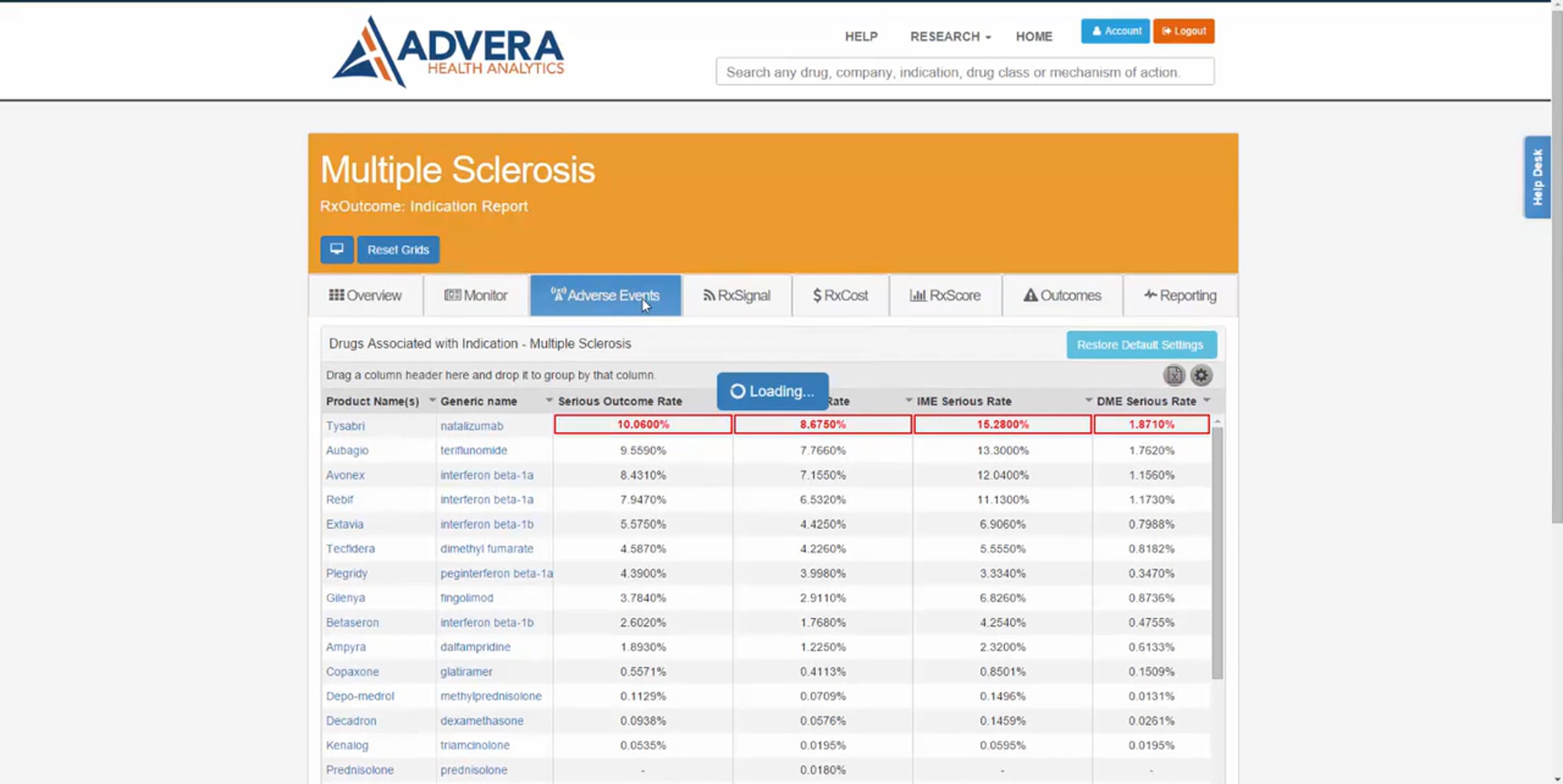Select the highlighted 10.0600% cell
The width and height of the screenshot is (1563, 784).
pos(643,425)
